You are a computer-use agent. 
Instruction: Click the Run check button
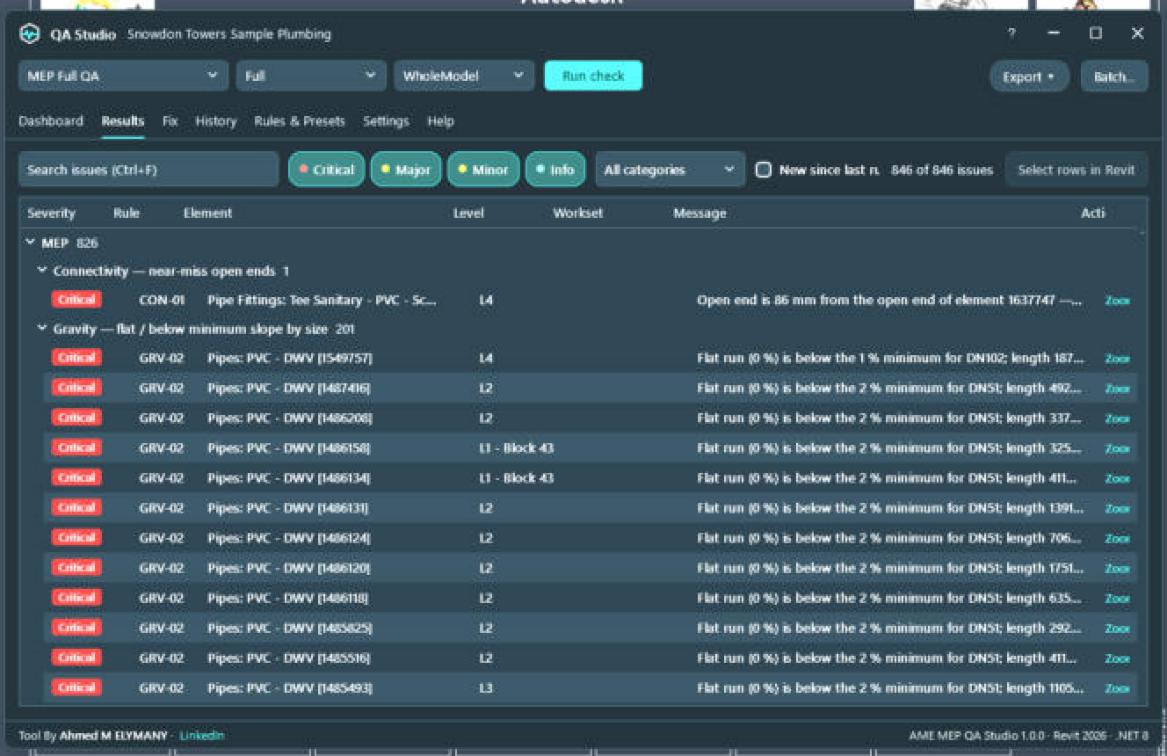coord(593,76)
